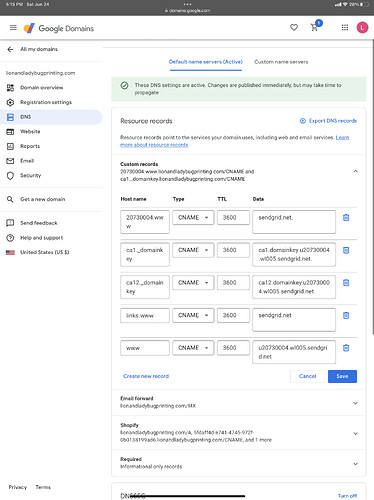Edit TTL field of ca1._domainkey record
This screenshot has width=374, height=500.
[233, 250]
